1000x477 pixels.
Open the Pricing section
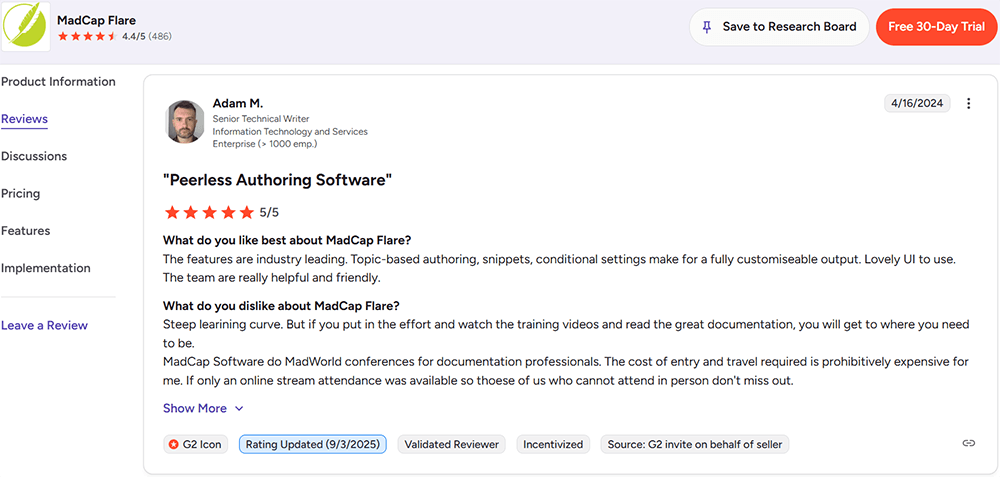point(20,193)
